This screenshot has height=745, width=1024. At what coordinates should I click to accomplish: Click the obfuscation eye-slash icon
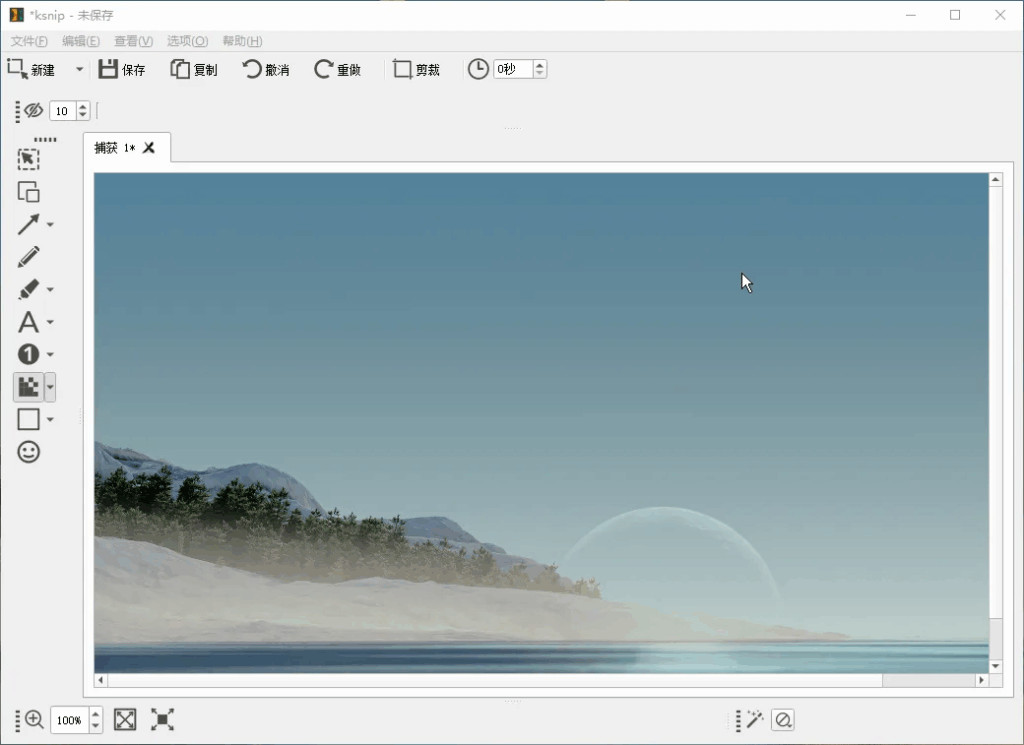tap(33, 110)
